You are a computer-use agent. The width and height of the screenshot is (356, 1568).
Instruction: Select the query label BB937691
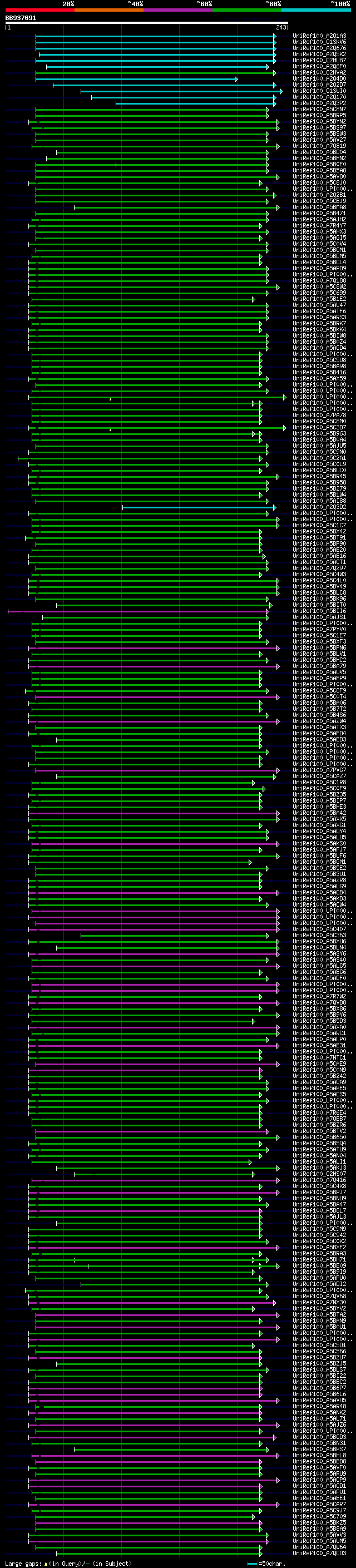pos(21,18)
